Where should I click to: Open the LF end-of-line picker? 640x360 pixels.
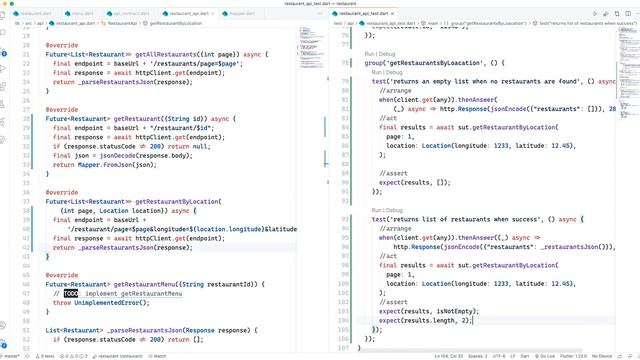(x=513, y=356)
